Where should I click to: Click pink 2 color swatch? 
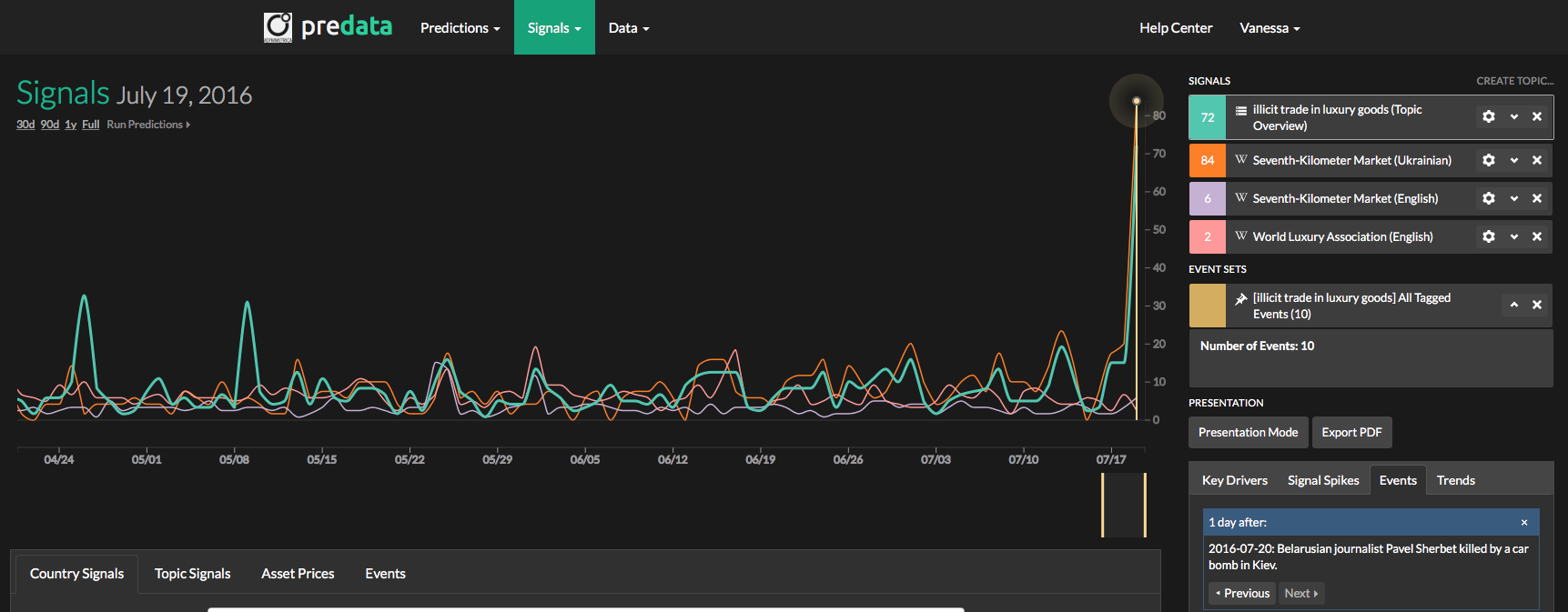point(1208,236)
